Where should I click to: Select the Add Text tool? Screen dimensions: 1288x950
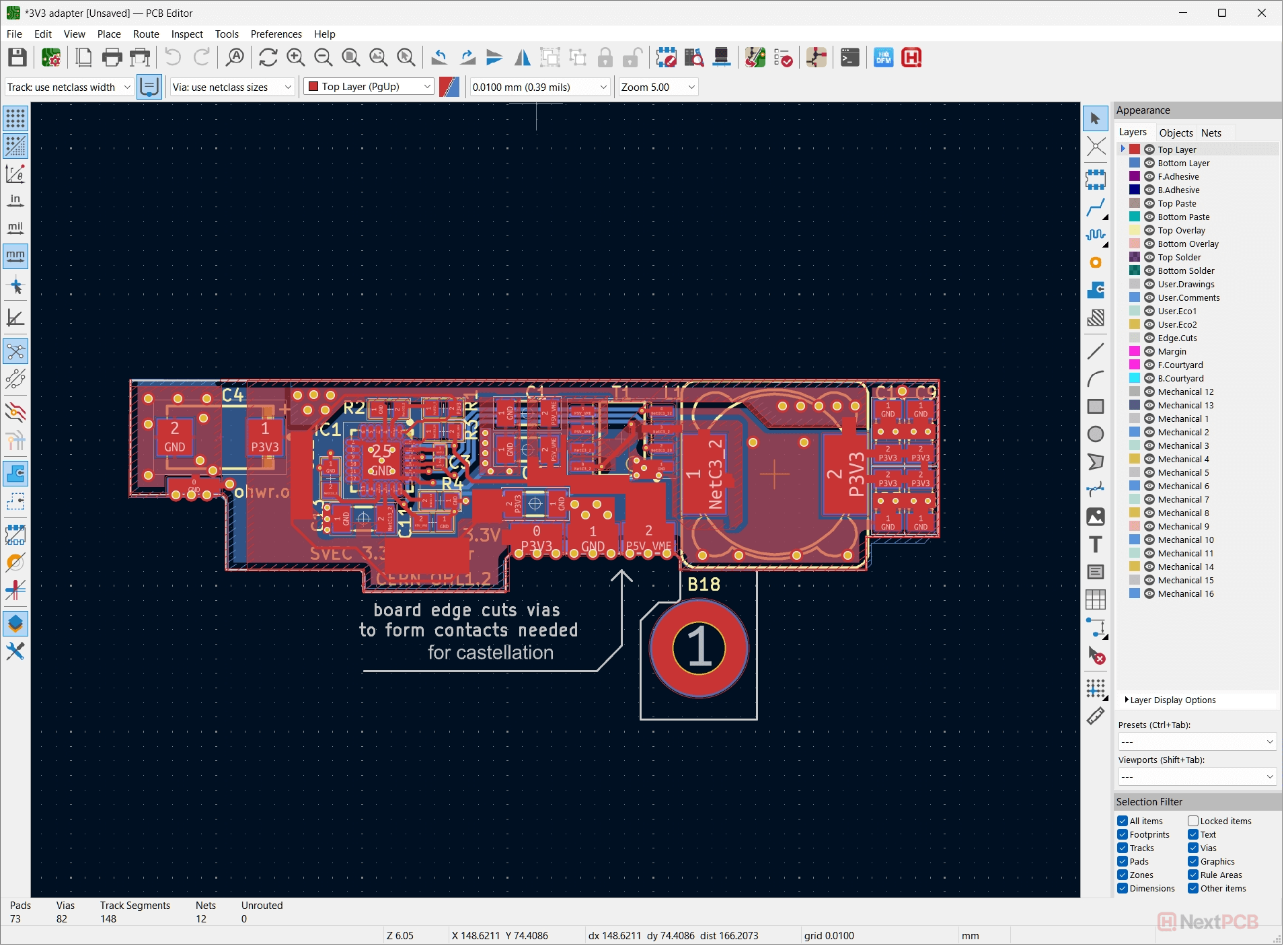pos(1096,544)
